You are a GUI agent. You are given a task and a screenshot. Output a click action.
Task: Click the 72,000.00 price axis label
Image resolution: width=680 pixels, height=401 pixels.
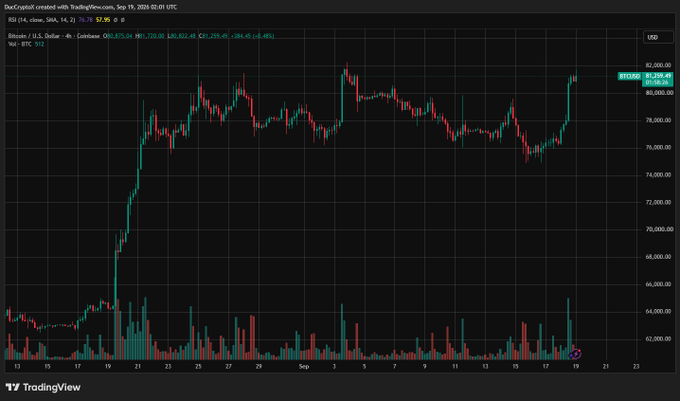tap(658, 202)
